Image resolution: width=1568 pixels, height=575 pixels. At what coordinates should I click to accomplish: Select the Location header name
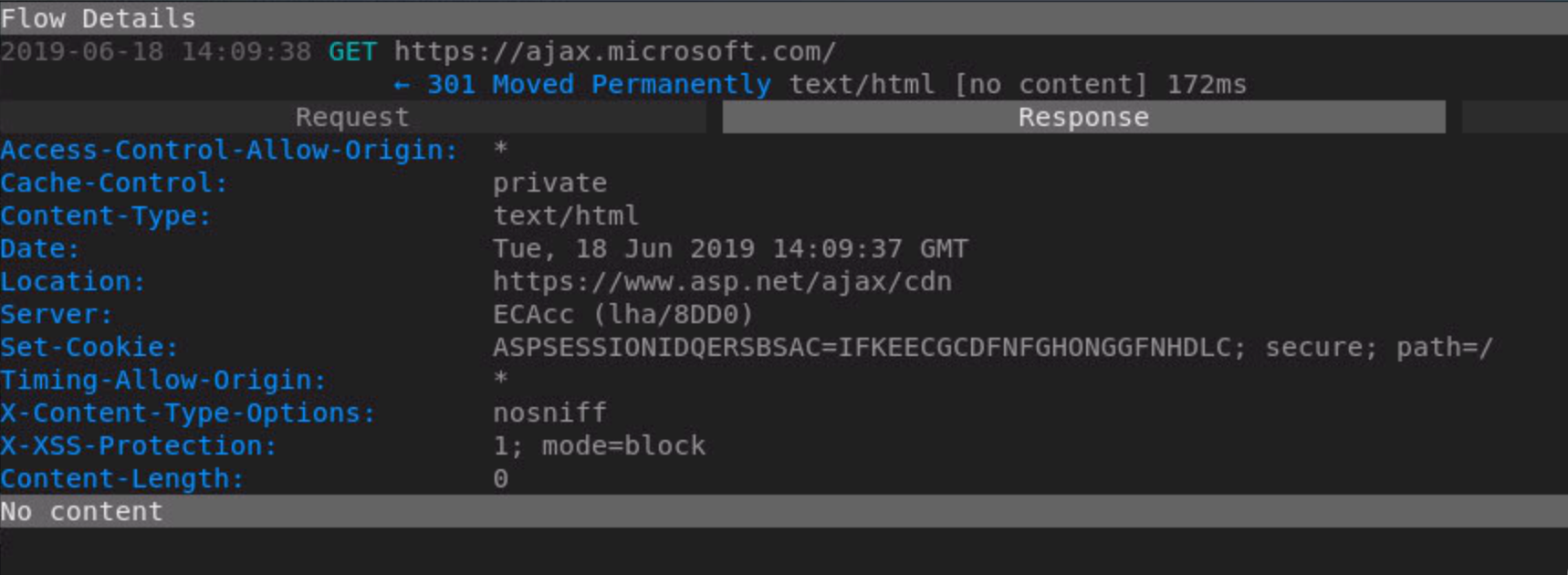click(73, 282)
